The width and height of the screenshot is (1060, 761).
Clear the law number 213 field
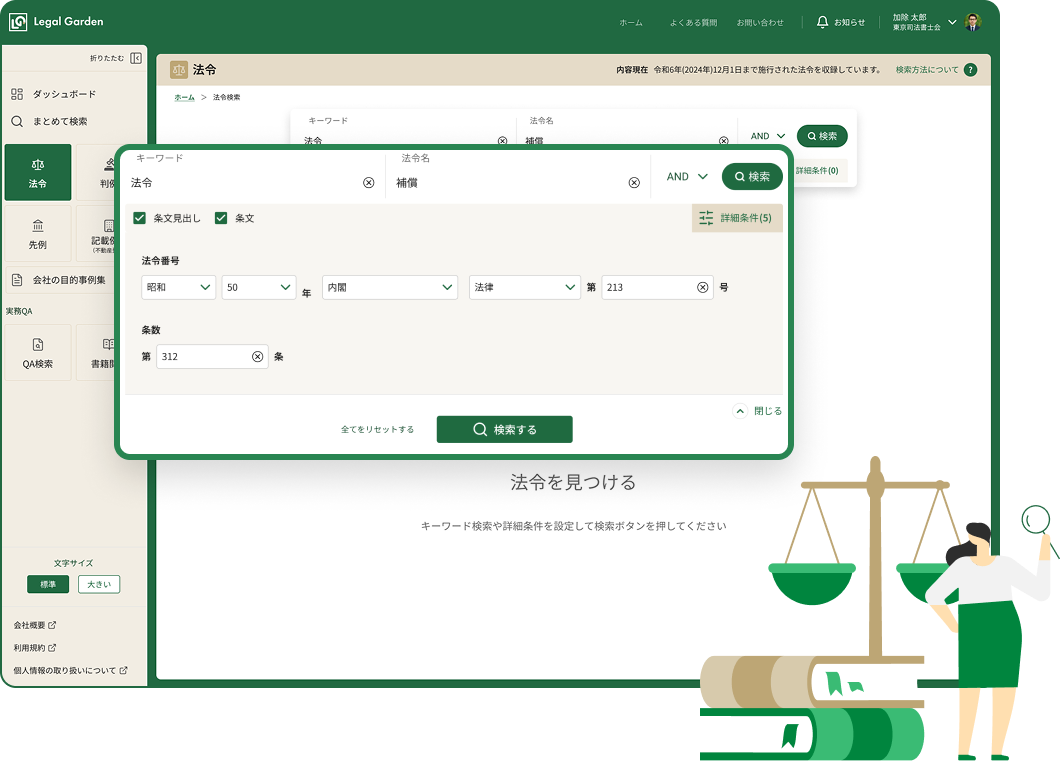(x=702, y=287)
